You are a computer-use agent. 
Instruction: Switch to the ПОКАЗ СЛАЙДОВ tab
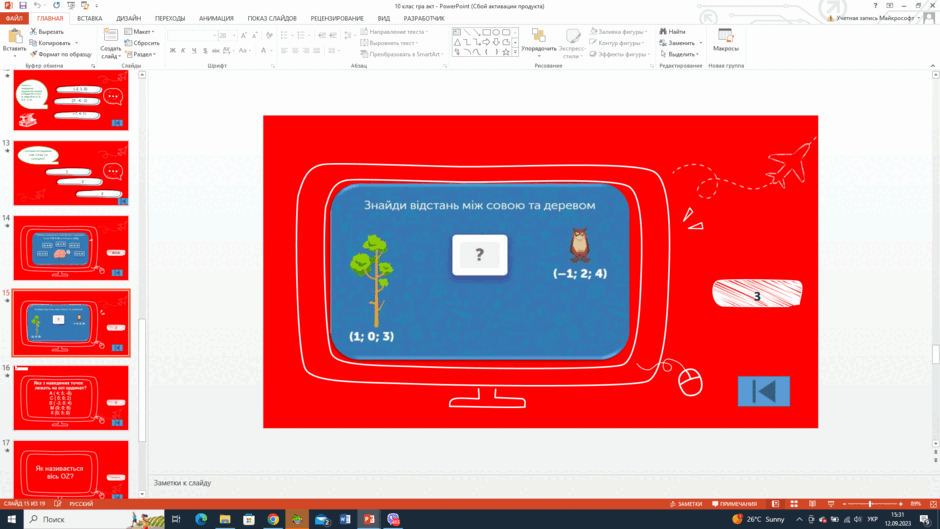272,18
